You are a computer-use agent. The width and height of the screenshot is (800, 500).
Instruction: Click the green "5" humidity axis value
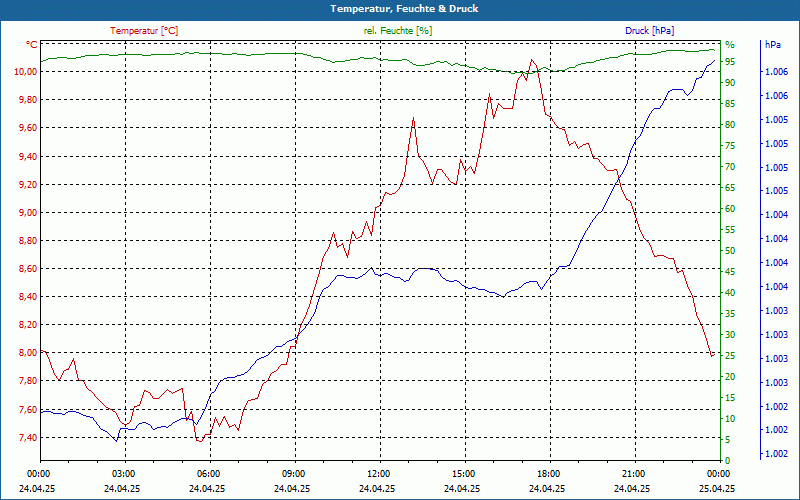tap(728, 440)
